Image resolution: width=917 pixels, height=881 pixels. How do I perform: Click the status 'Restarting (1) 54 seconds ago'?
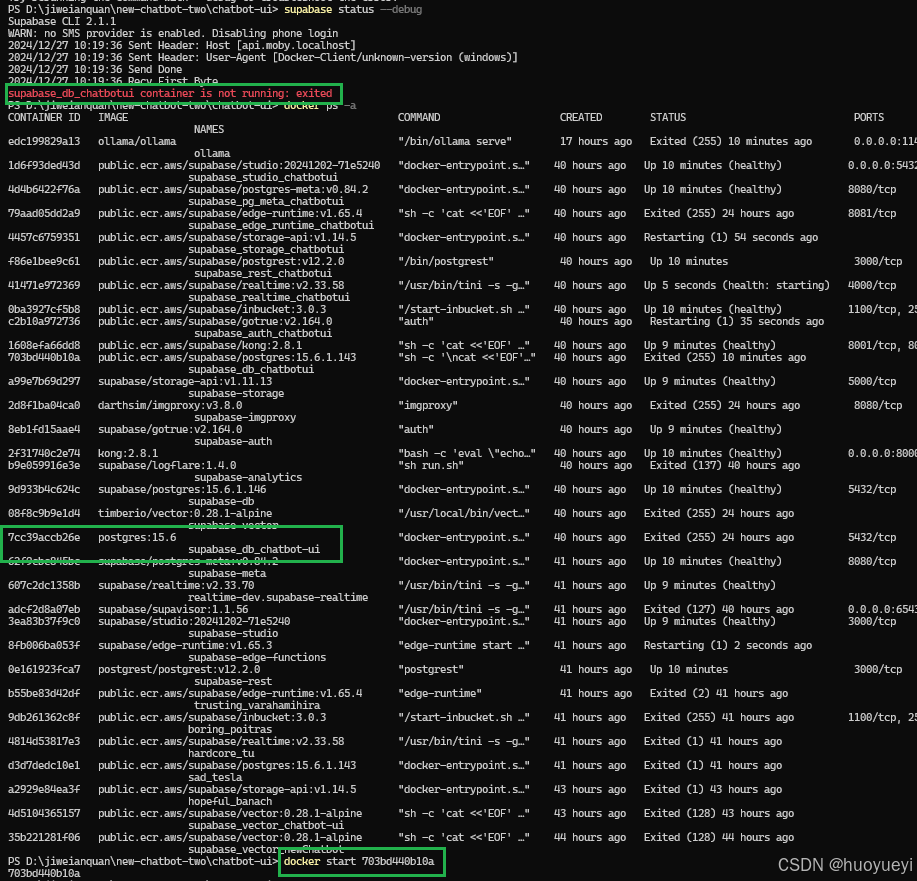pyautogui.click(x=730, y=237)
